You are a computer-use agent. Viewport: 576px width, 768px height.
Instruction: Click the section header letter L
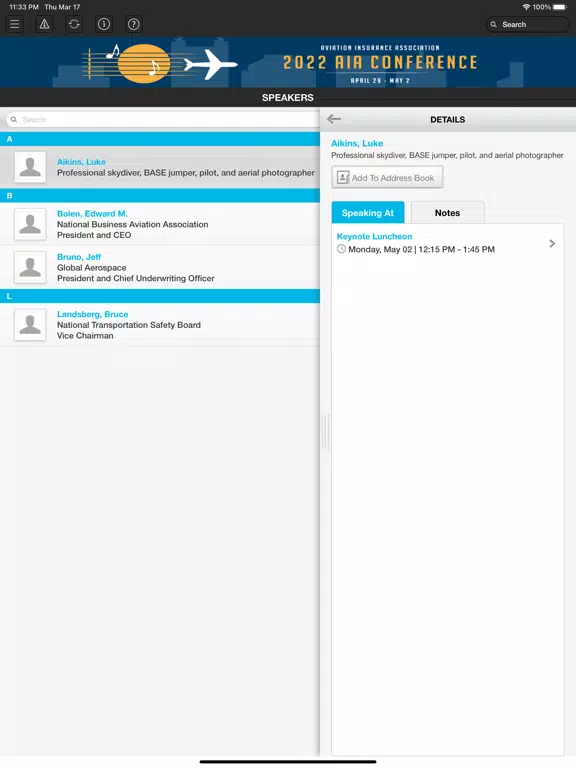9,296
